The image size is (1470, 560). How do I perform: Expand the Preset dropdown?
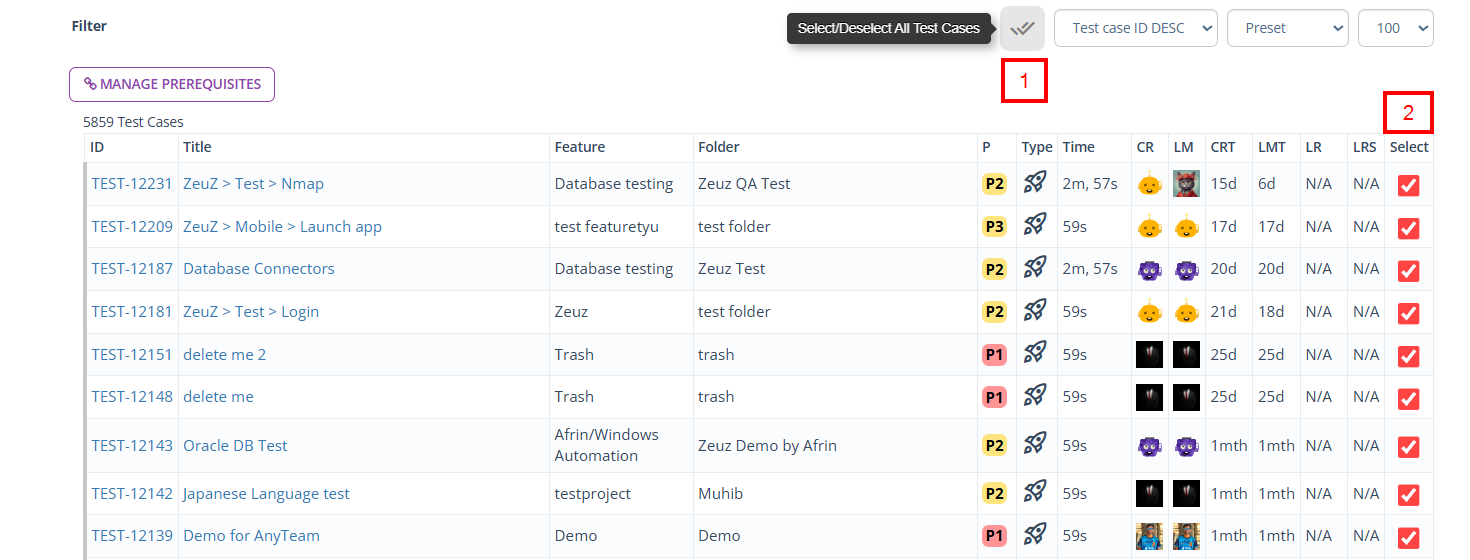pyautogui.click(x=1287, y=28)
